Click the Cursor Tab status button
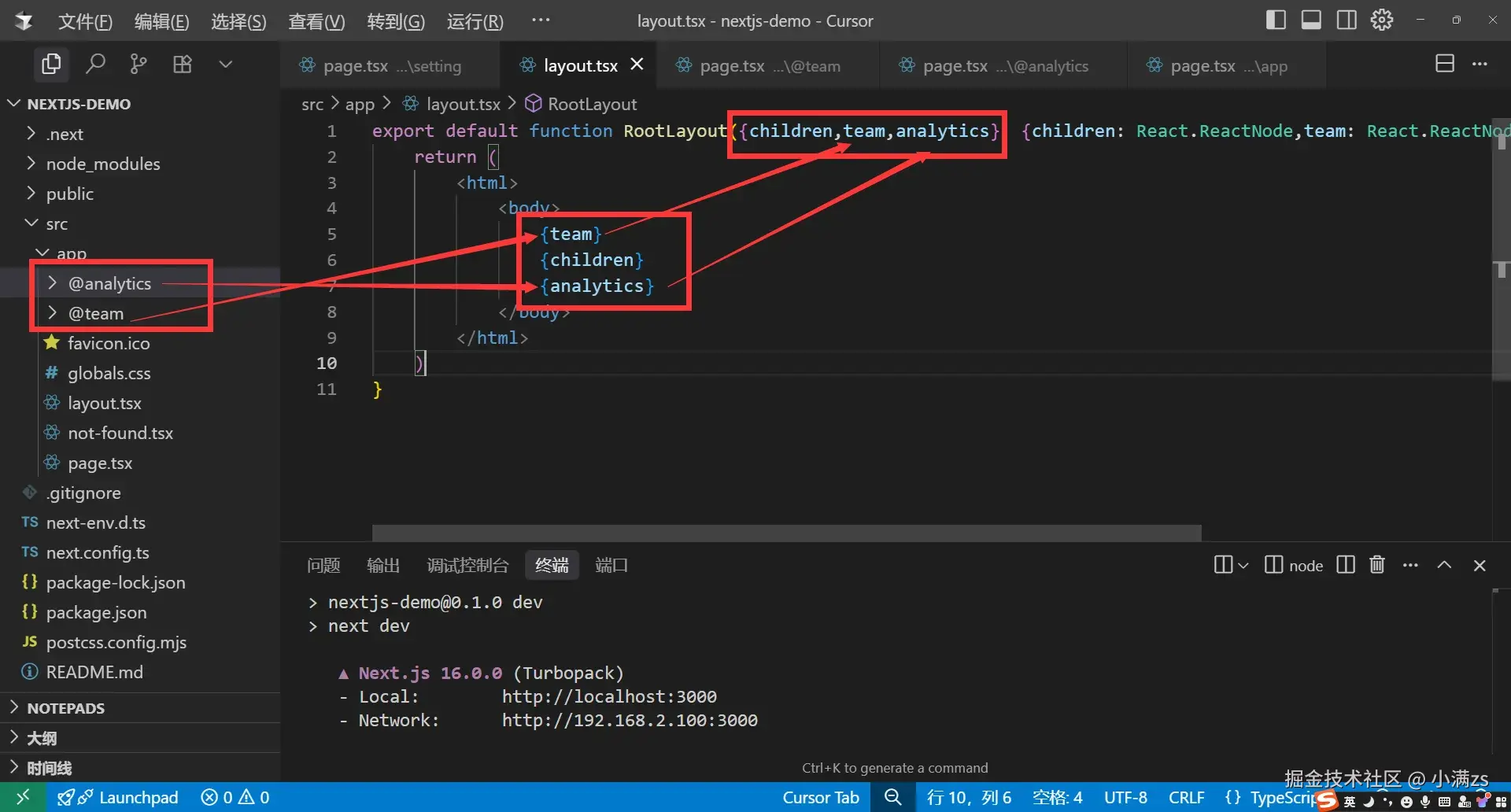1511x812 pixels. 820,797
